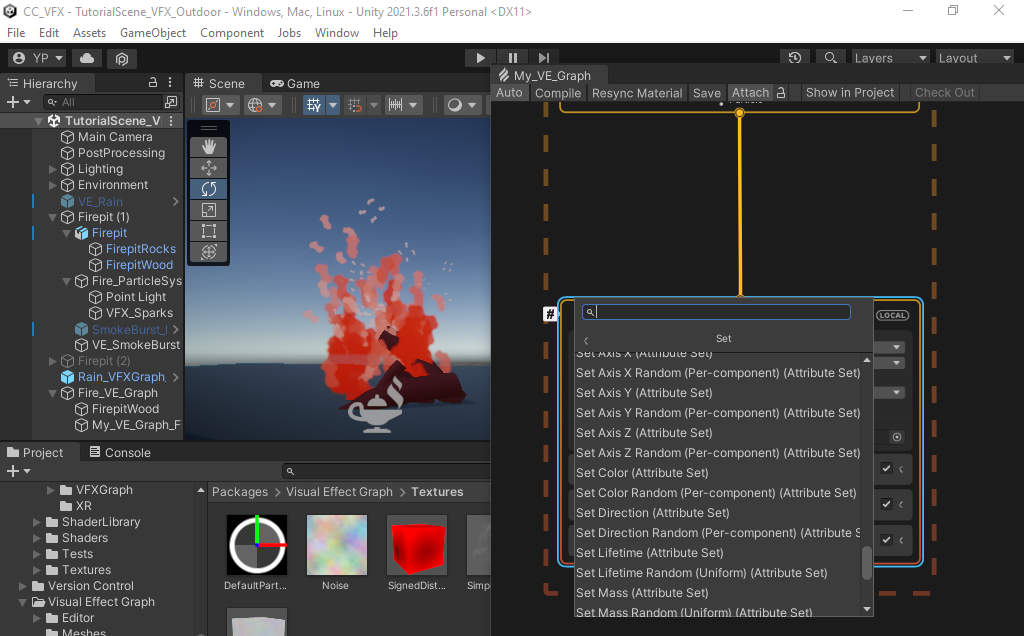Viewport: 1024px width, 636px height.
Task: Collapse the Visual Effect Graph folder
Action: pos(23,602)
